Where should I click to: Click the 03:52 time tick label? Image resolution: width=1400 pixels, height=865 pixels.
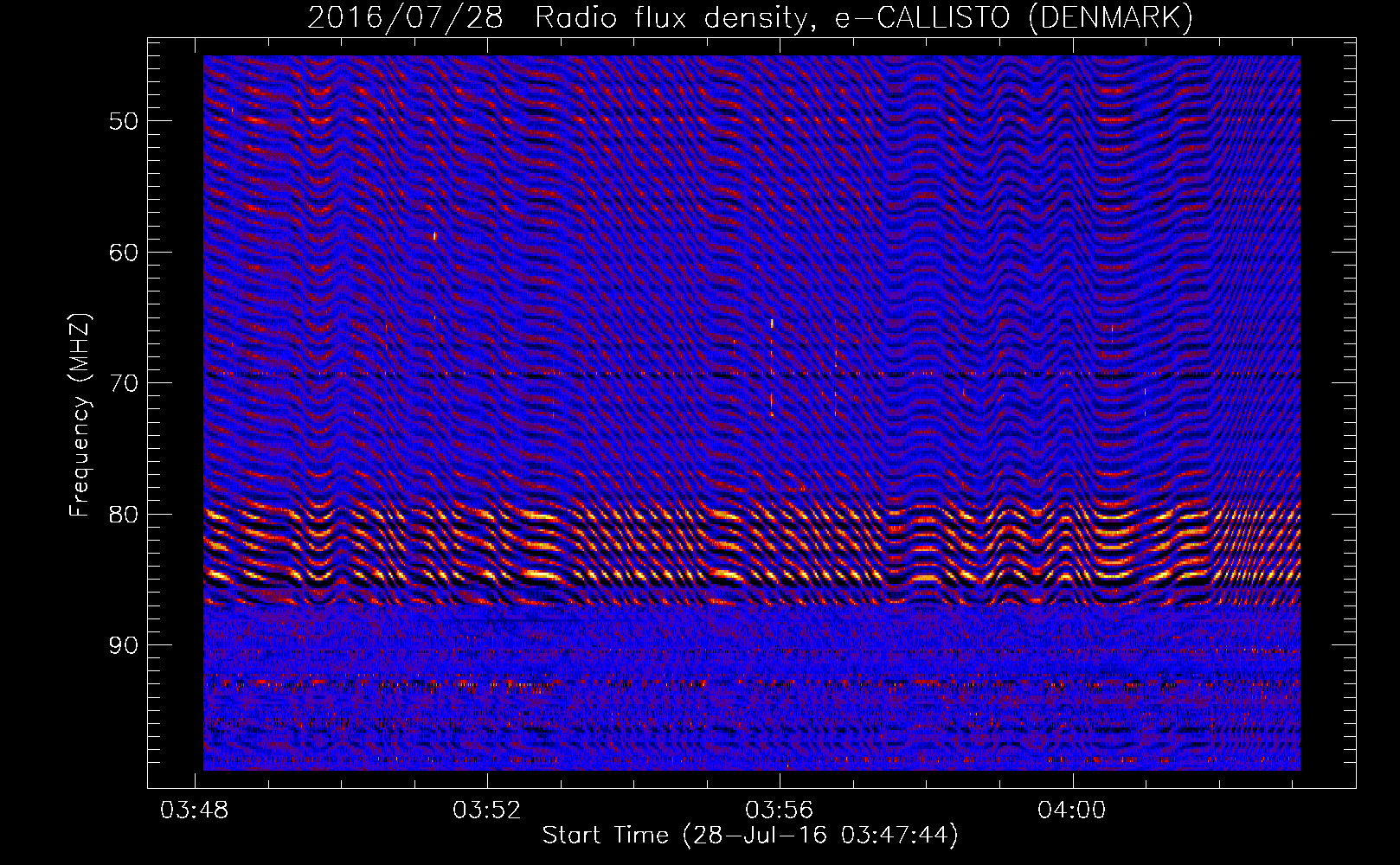tap(487, 810)
